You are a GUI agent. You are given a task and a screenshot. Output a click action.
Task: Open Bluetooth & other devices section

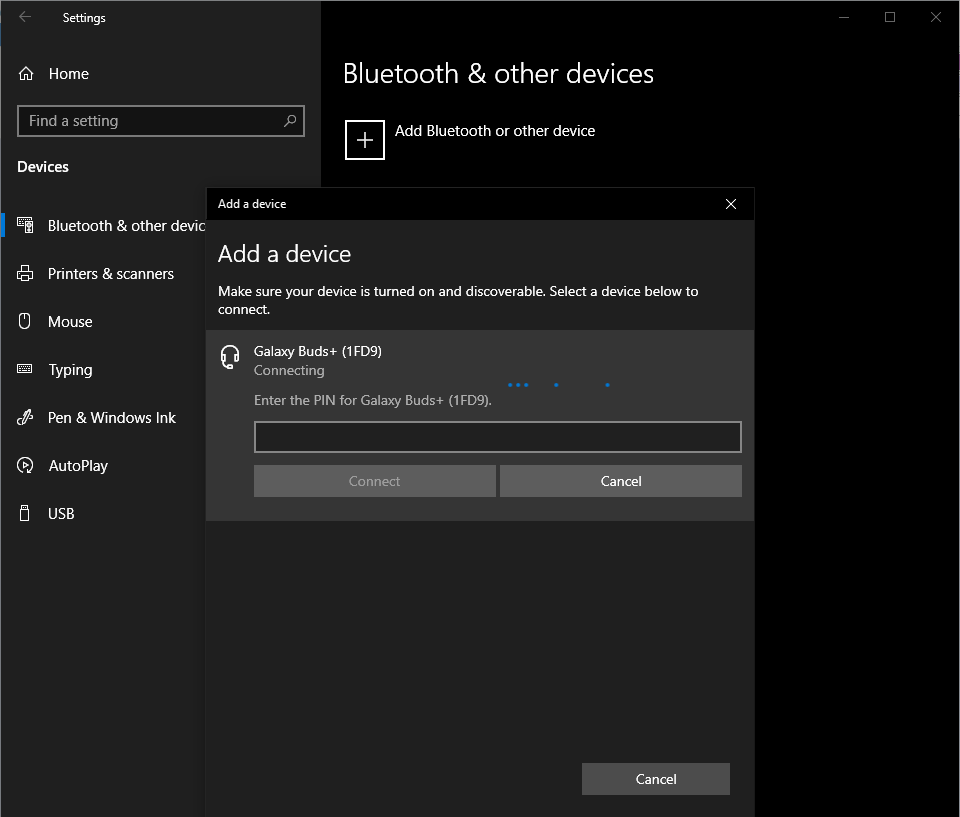tap(125, 226)
